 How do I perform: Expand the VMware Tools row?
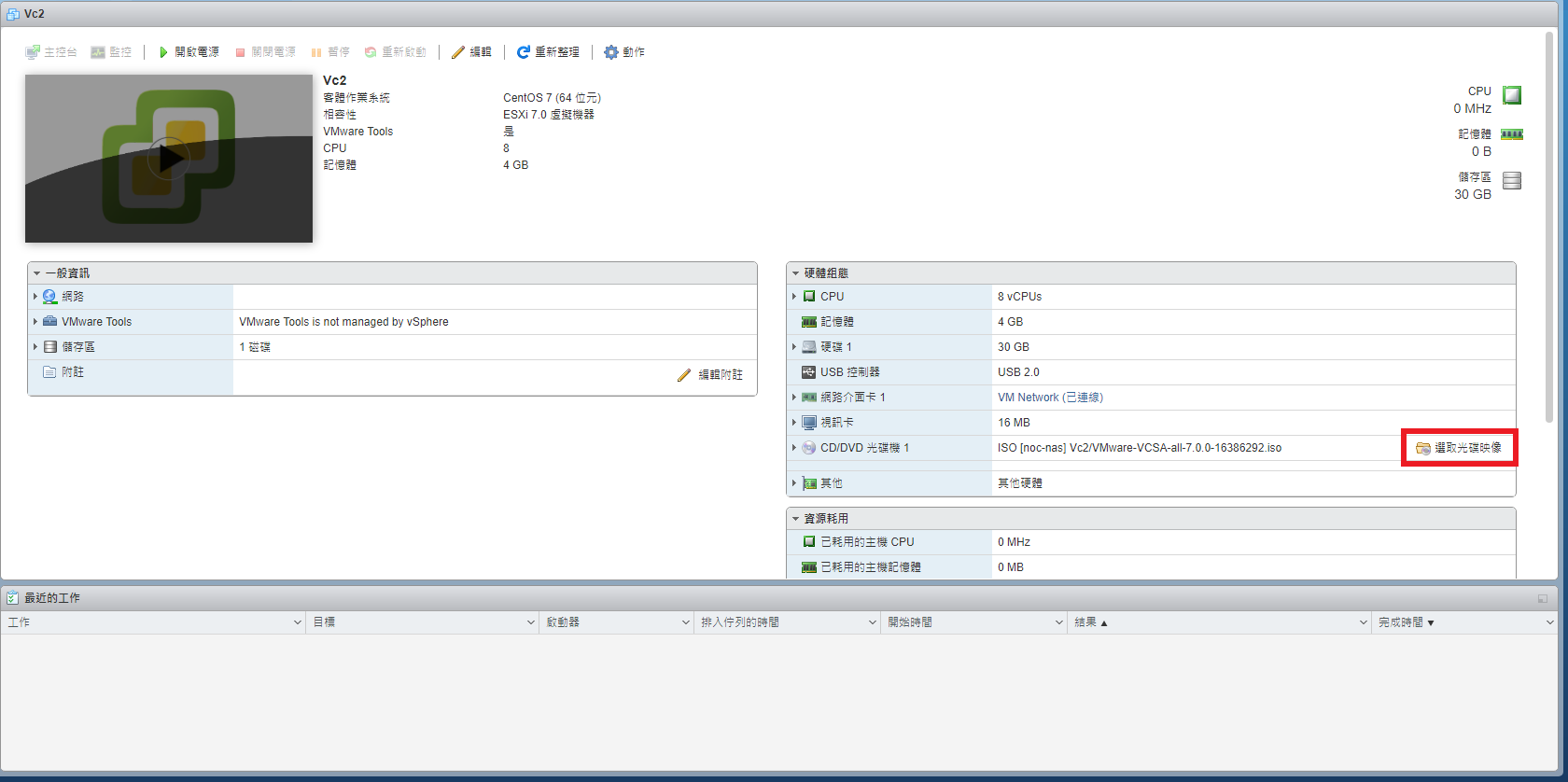click(x=35, y=322)
